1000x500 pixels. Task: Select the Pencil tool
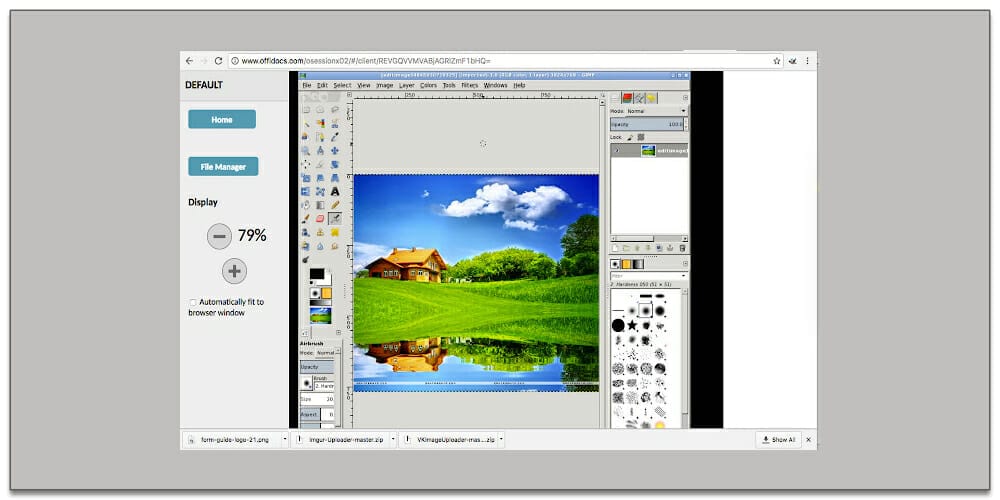[335, 205]
